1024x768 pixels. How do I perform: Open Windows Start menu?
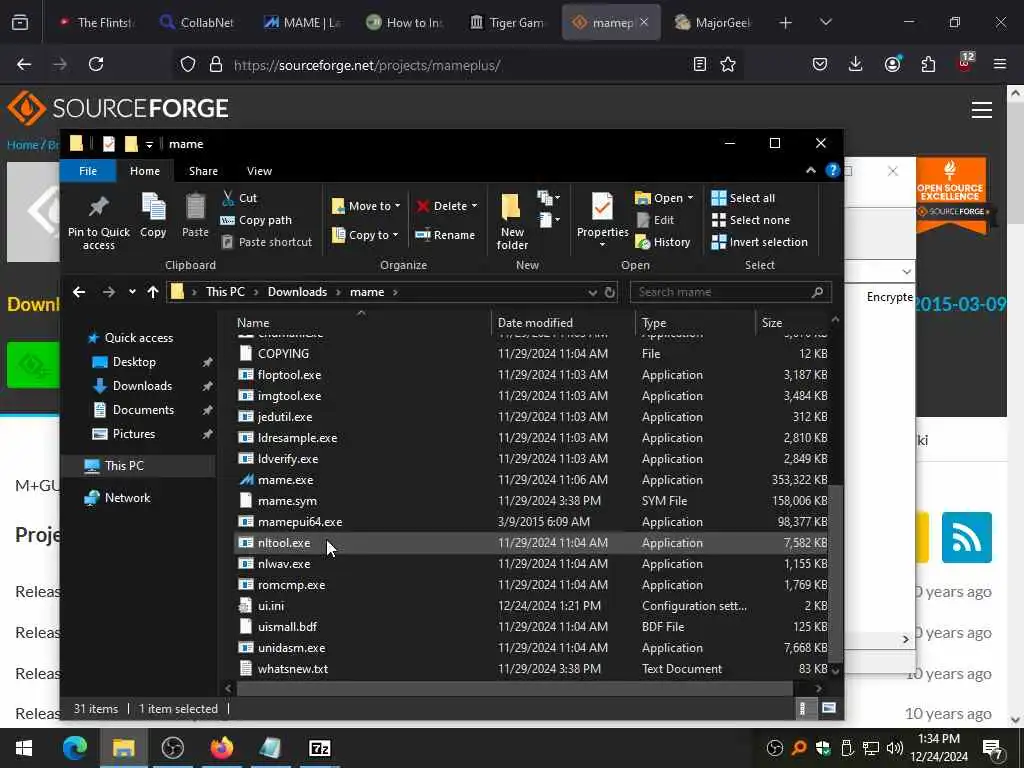[x=24, y=748]
